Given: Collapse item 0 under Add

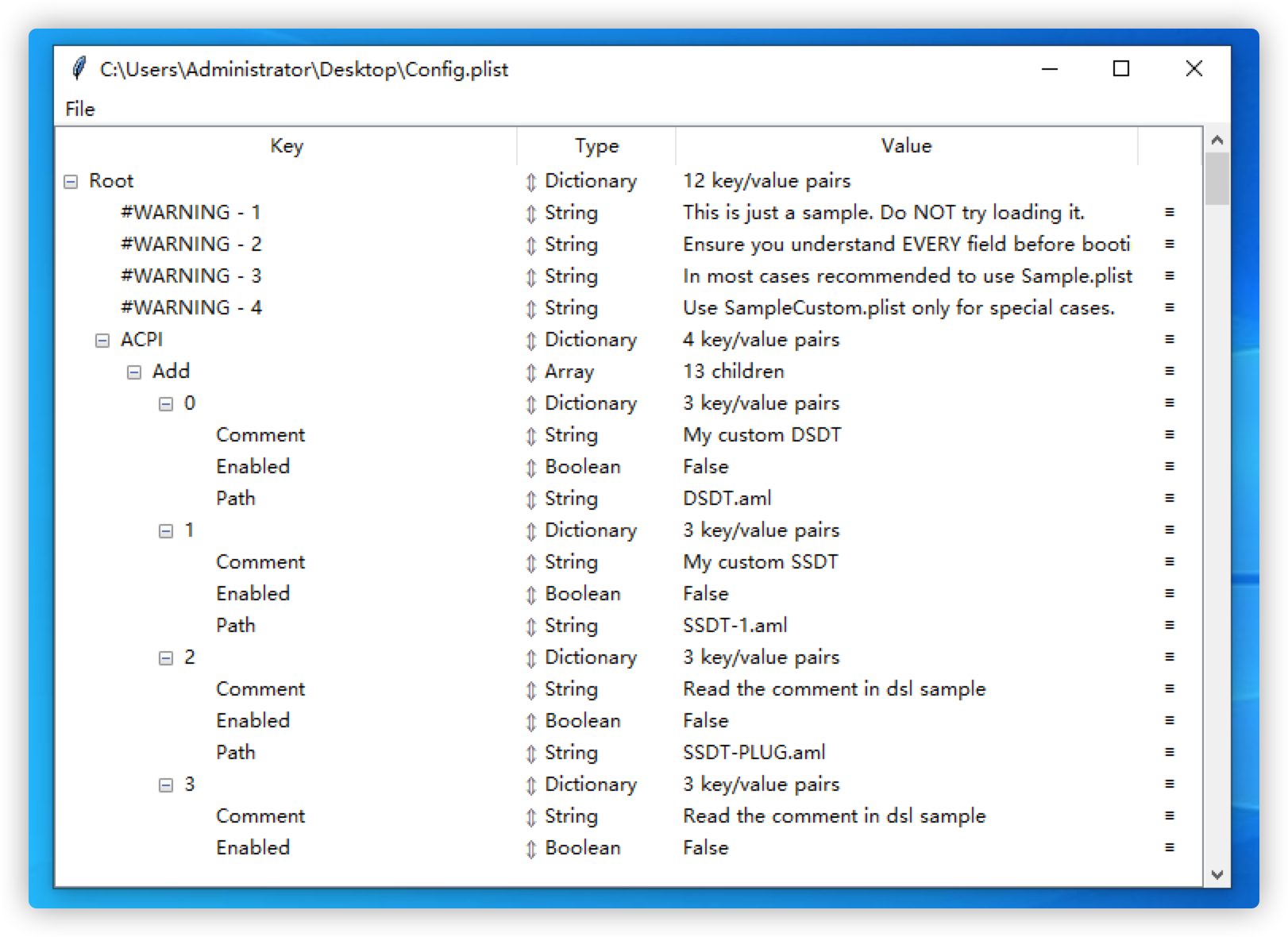Looking at the screenshot, I should click(166, 404).
